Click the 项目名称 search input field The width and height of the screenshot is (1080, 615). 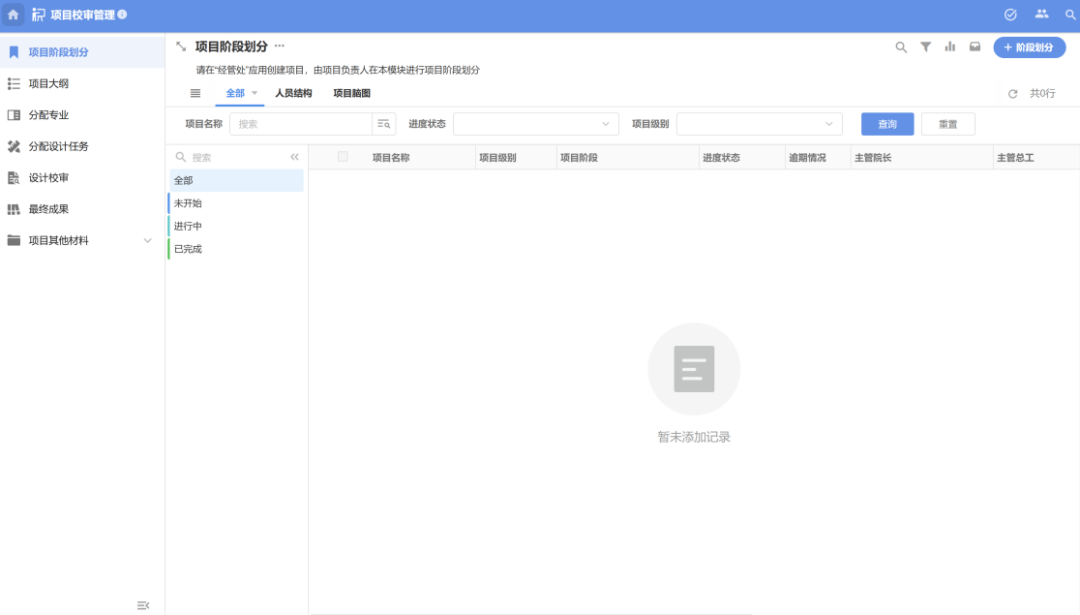tap(301, 124)
